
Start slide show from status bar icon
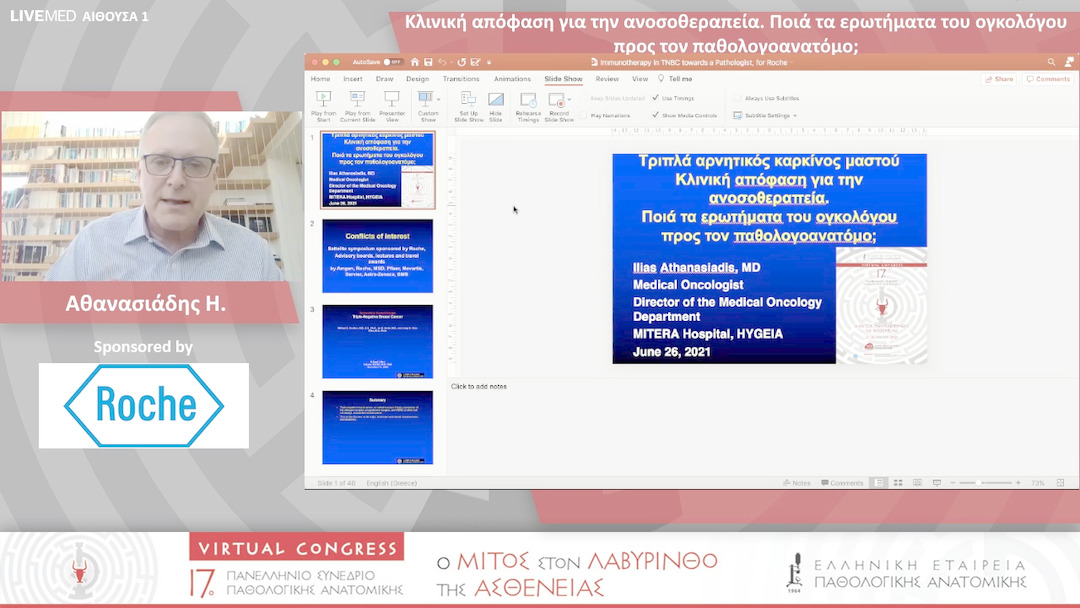(937, 483)
